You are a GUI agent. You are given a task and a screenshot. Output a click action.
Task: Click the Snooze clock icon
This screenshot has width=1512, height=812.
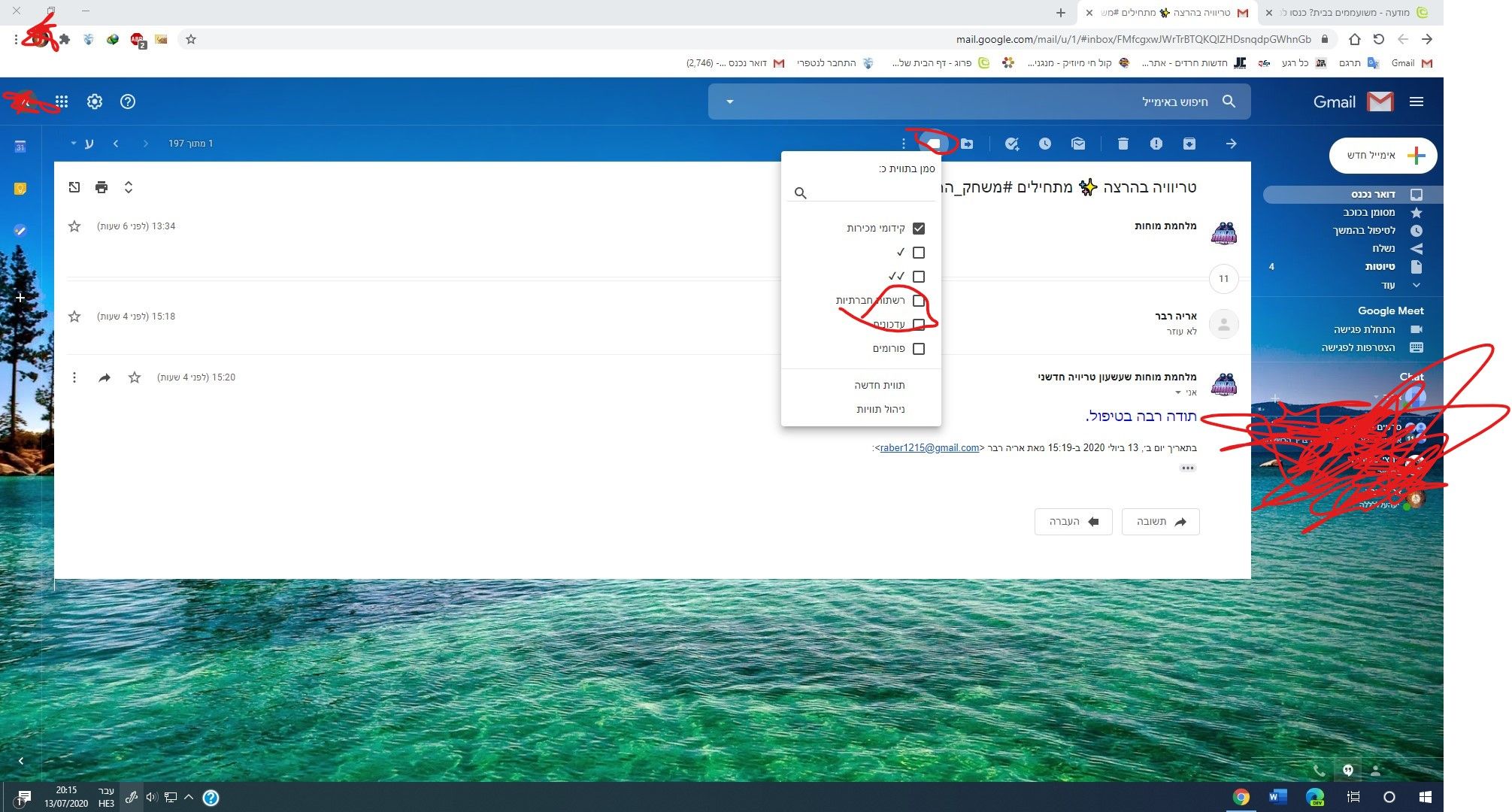1045,144
